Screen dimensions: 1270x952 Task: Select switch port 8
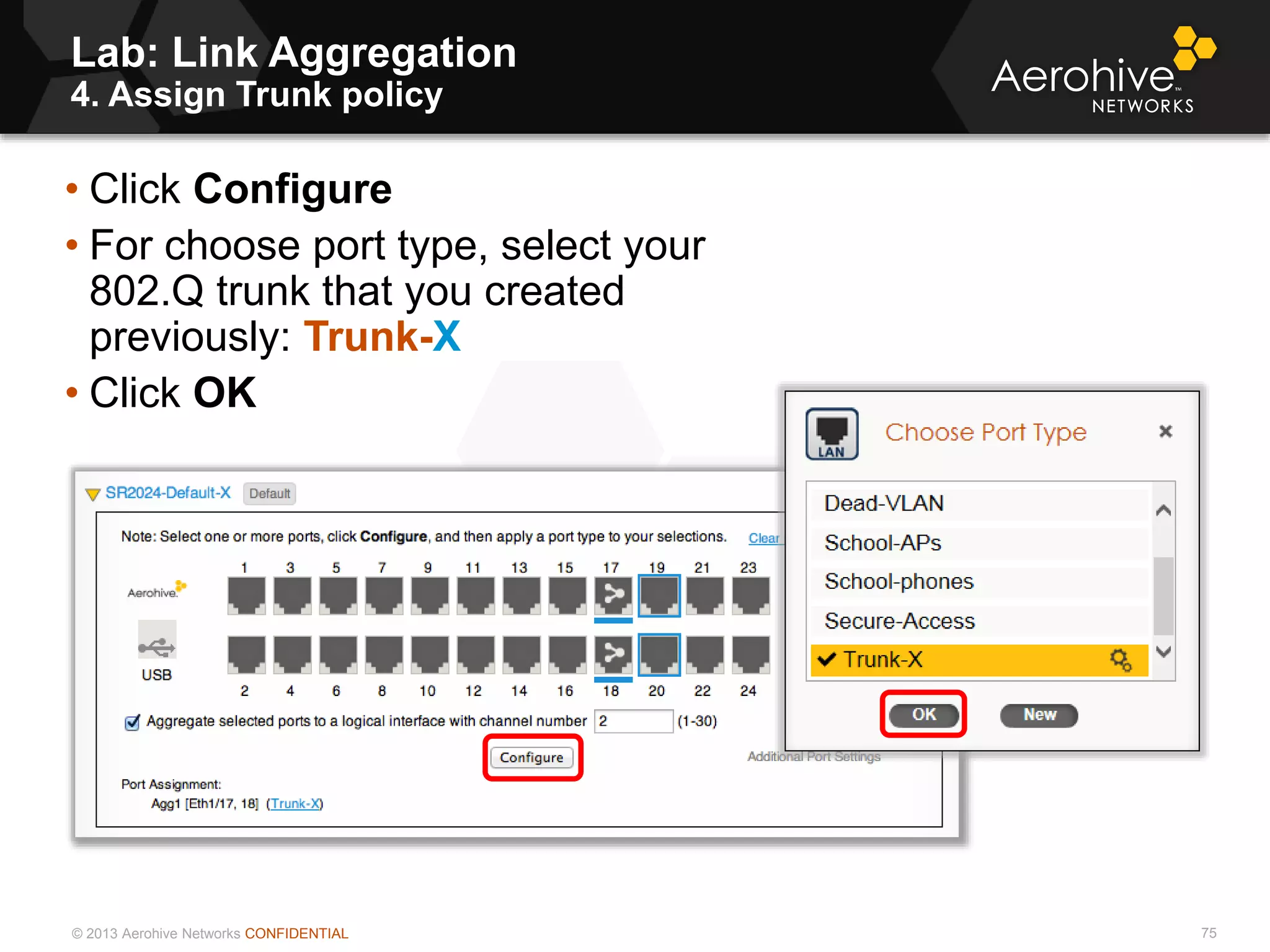[x=384, y=654]
